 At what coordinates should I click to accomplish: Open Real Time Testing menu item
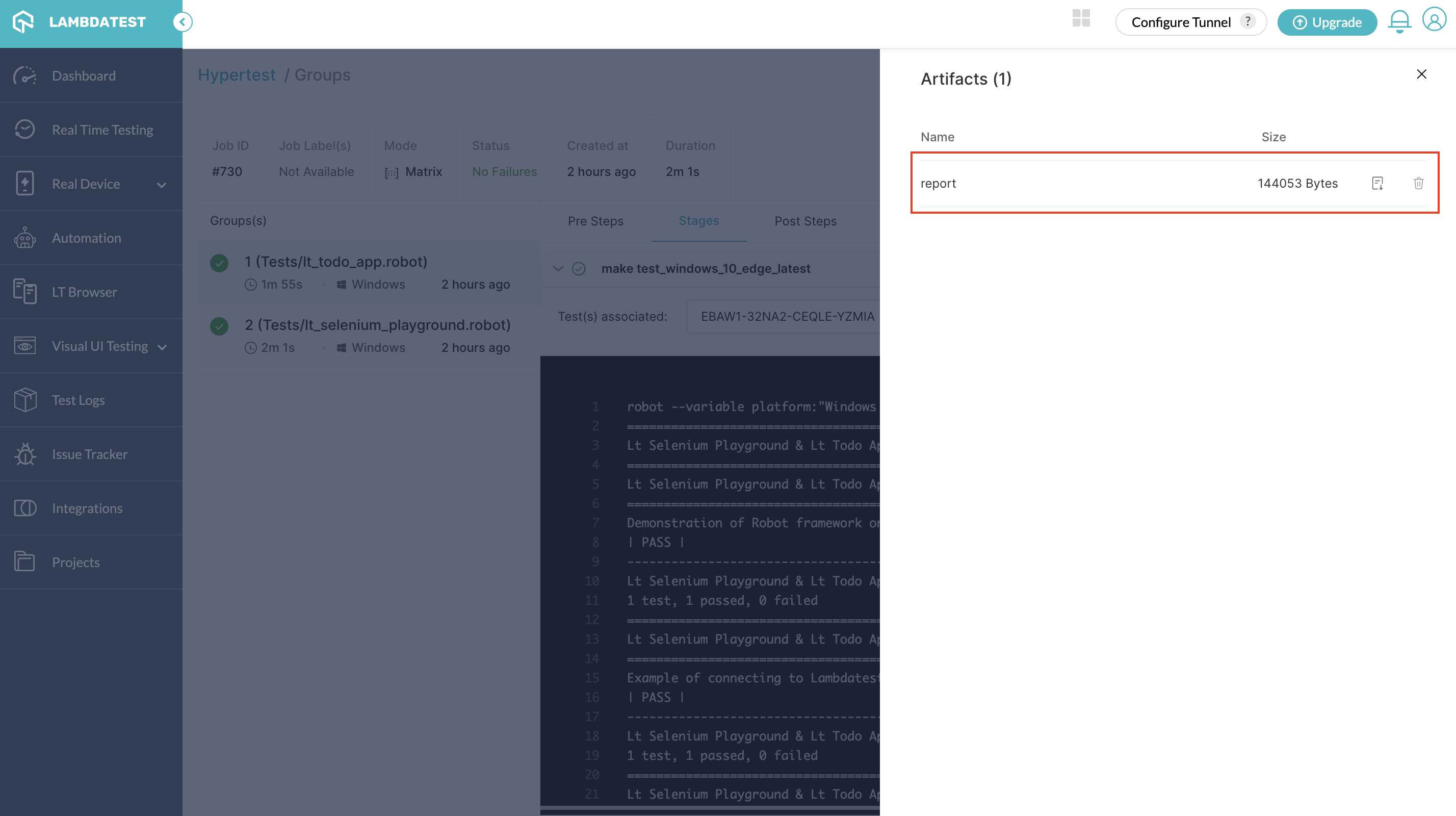click(x=91, y=130)
